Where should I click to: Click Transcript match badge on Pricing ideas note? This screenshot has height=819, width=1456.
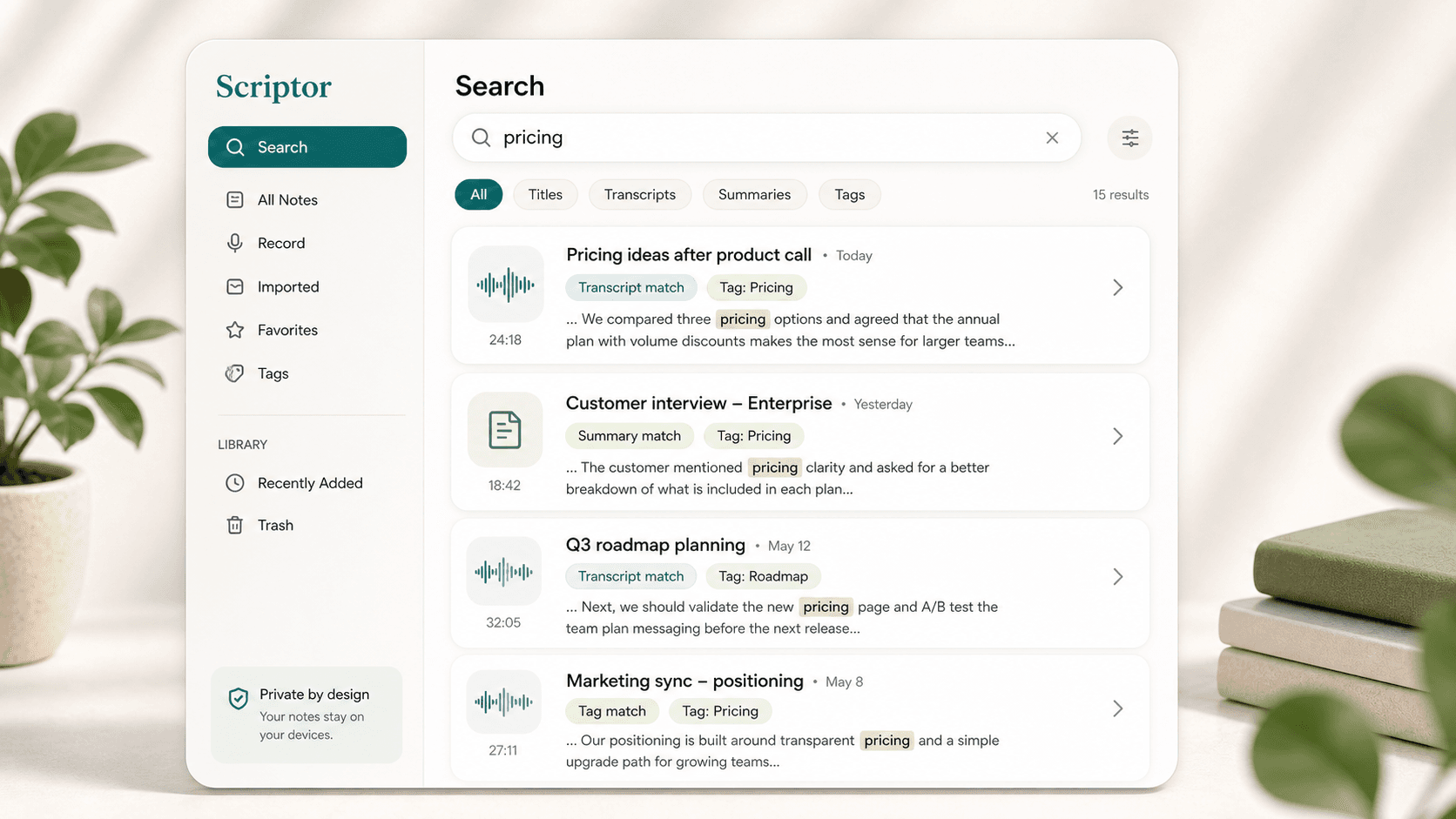click(x=631, y=287)
